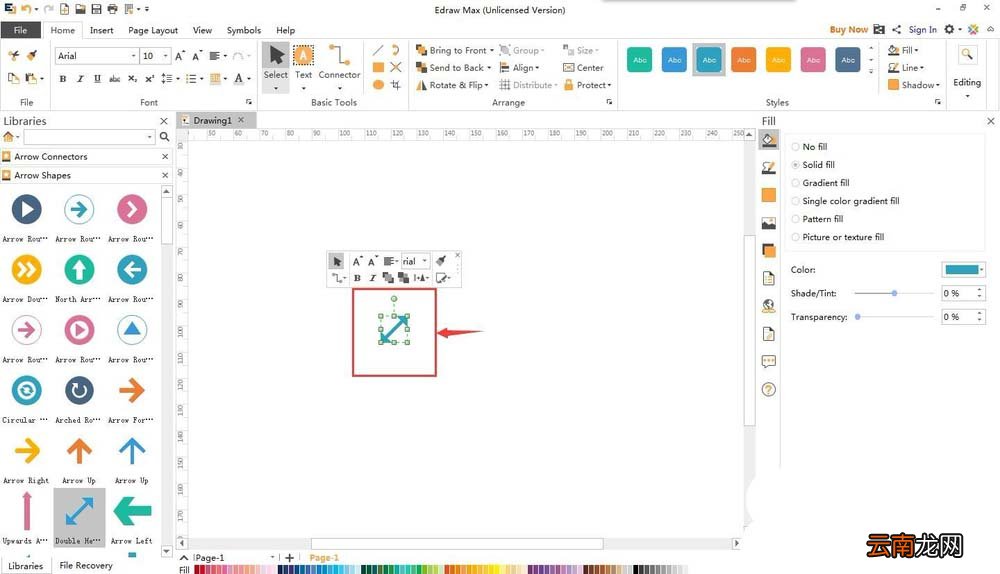Open the Help ribbon tab
Screen dimensions: 1000x574
285,30
